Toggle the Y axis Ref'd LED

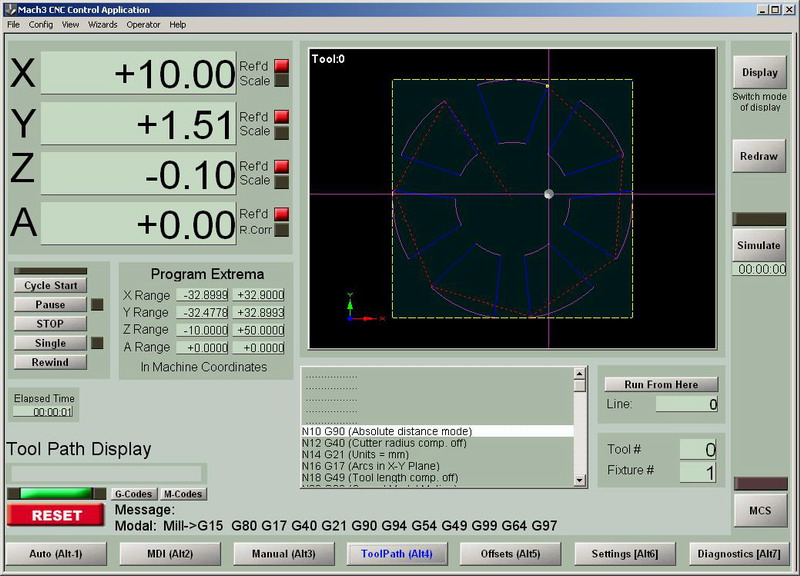(x=282, y=116)
